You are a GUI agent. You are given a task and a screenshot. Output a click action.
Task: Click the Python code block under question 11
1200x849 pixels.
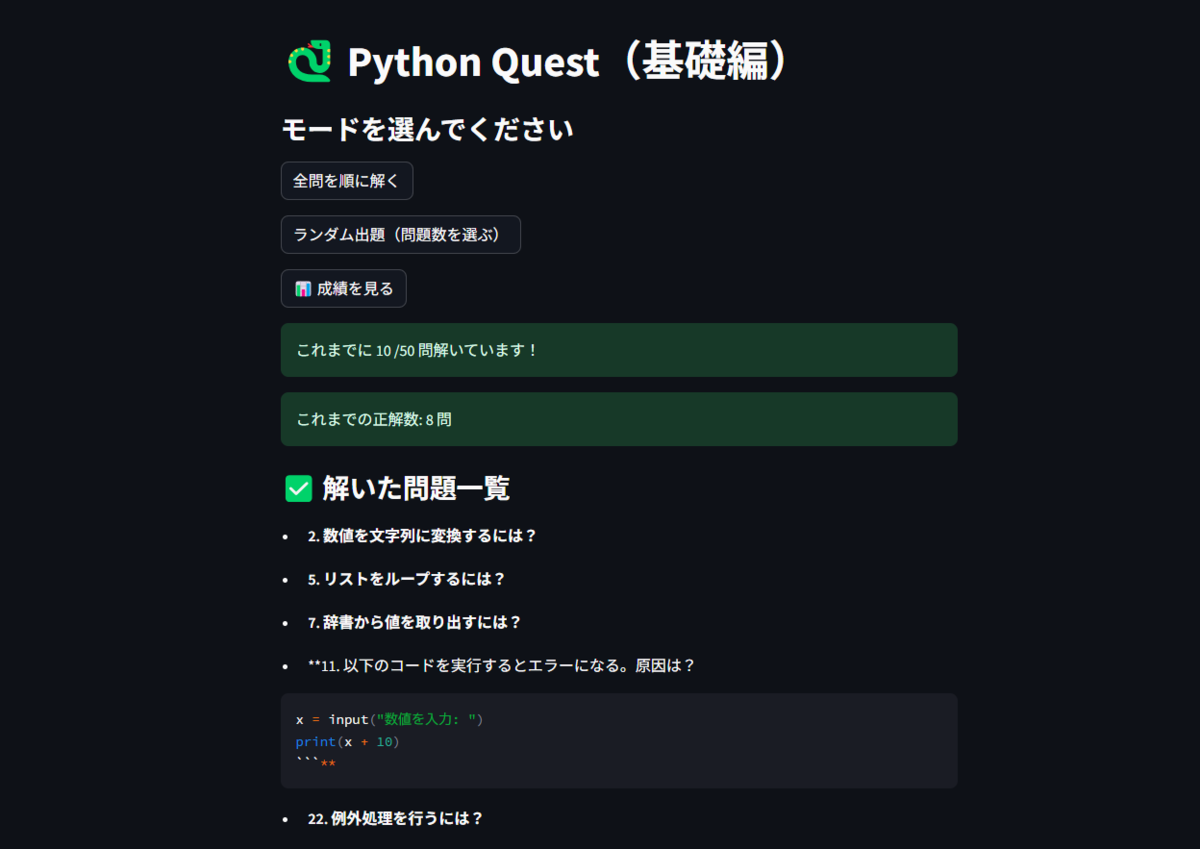click(618, 740)
